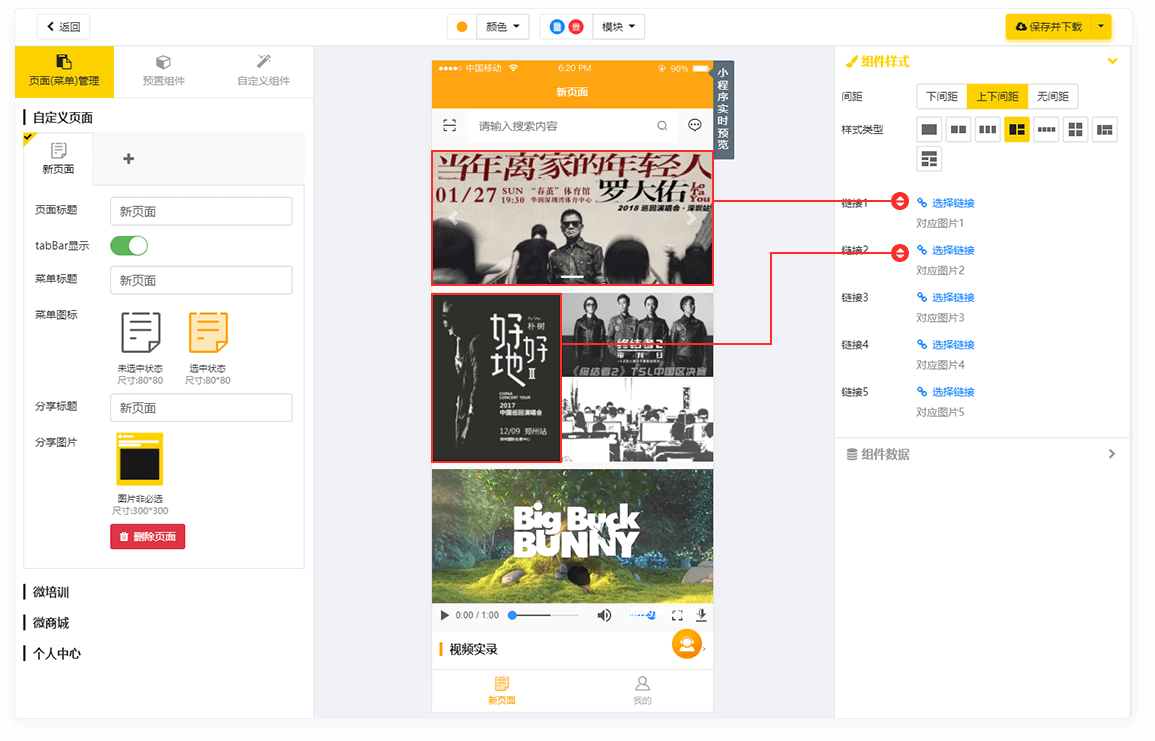
Task: Select the single-block layout style icon
Action: click(x=930, y=129)
